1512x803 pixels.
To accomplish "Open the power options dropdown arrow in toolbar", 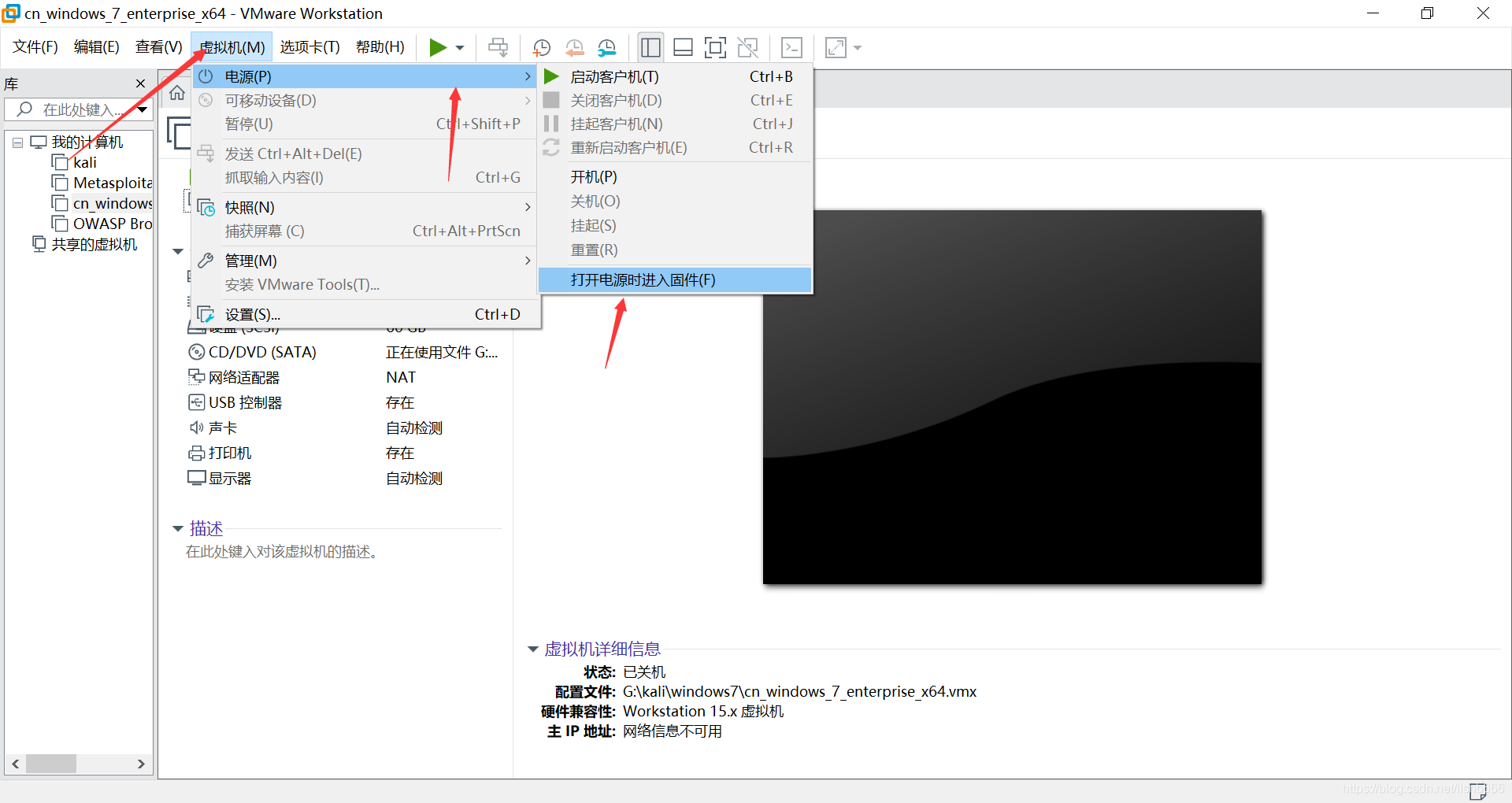I will (x=460, y=48).
